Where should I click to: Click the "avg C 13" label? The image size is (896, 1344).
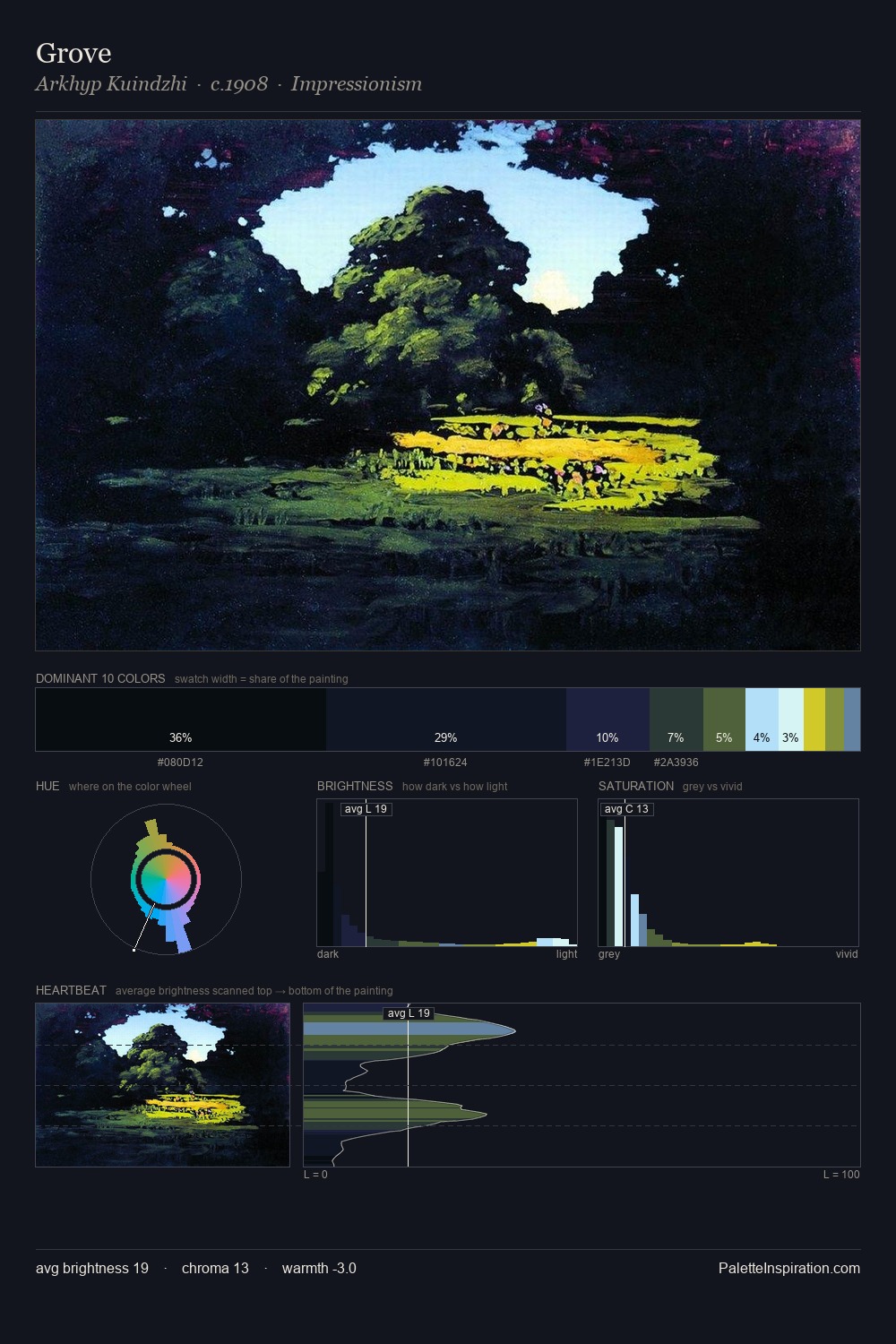(626, 809)
